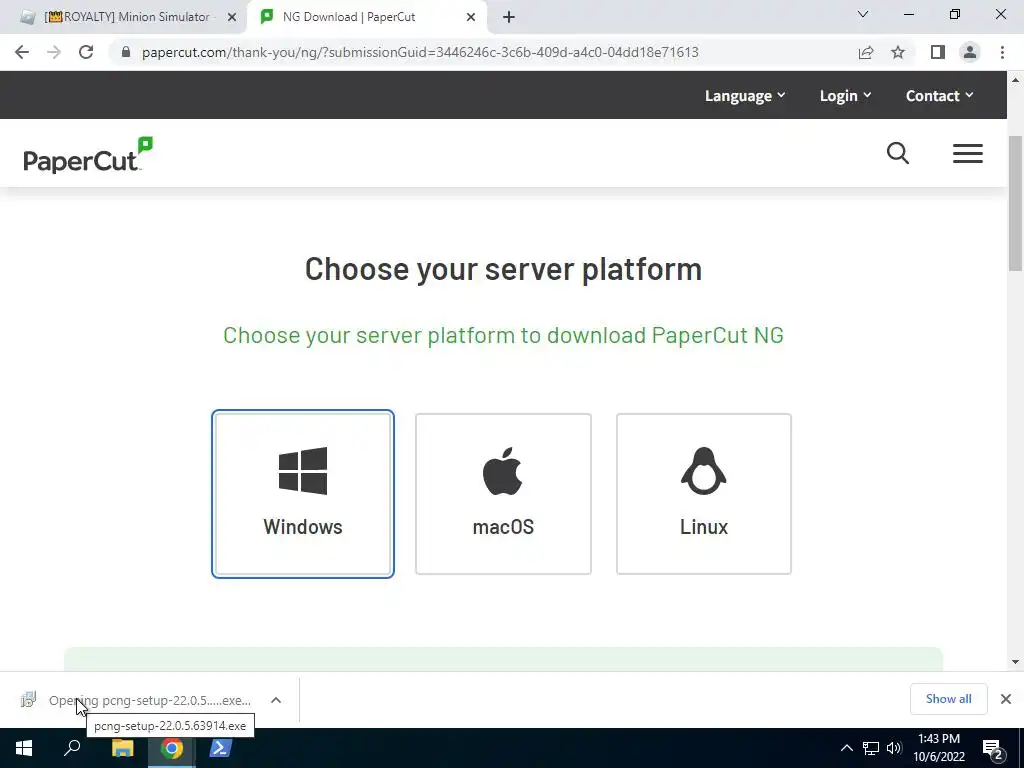Choose the Windows platform card
This screenshot has height=768, width=1024.
[302, 494]
